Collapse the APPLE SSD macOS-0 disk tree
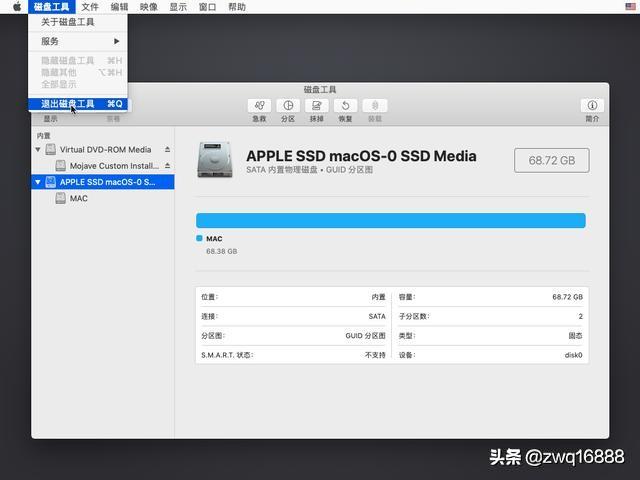 [x=38, y=182]
